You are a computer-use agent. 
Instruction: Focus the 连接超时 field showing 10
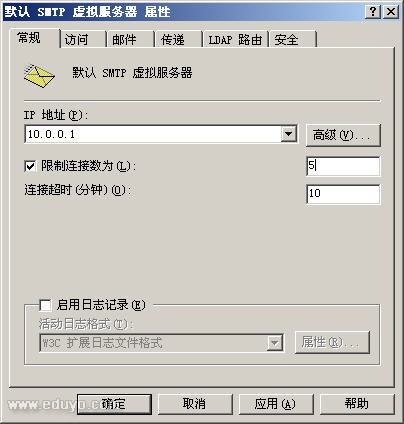click(x=343, y=194)
